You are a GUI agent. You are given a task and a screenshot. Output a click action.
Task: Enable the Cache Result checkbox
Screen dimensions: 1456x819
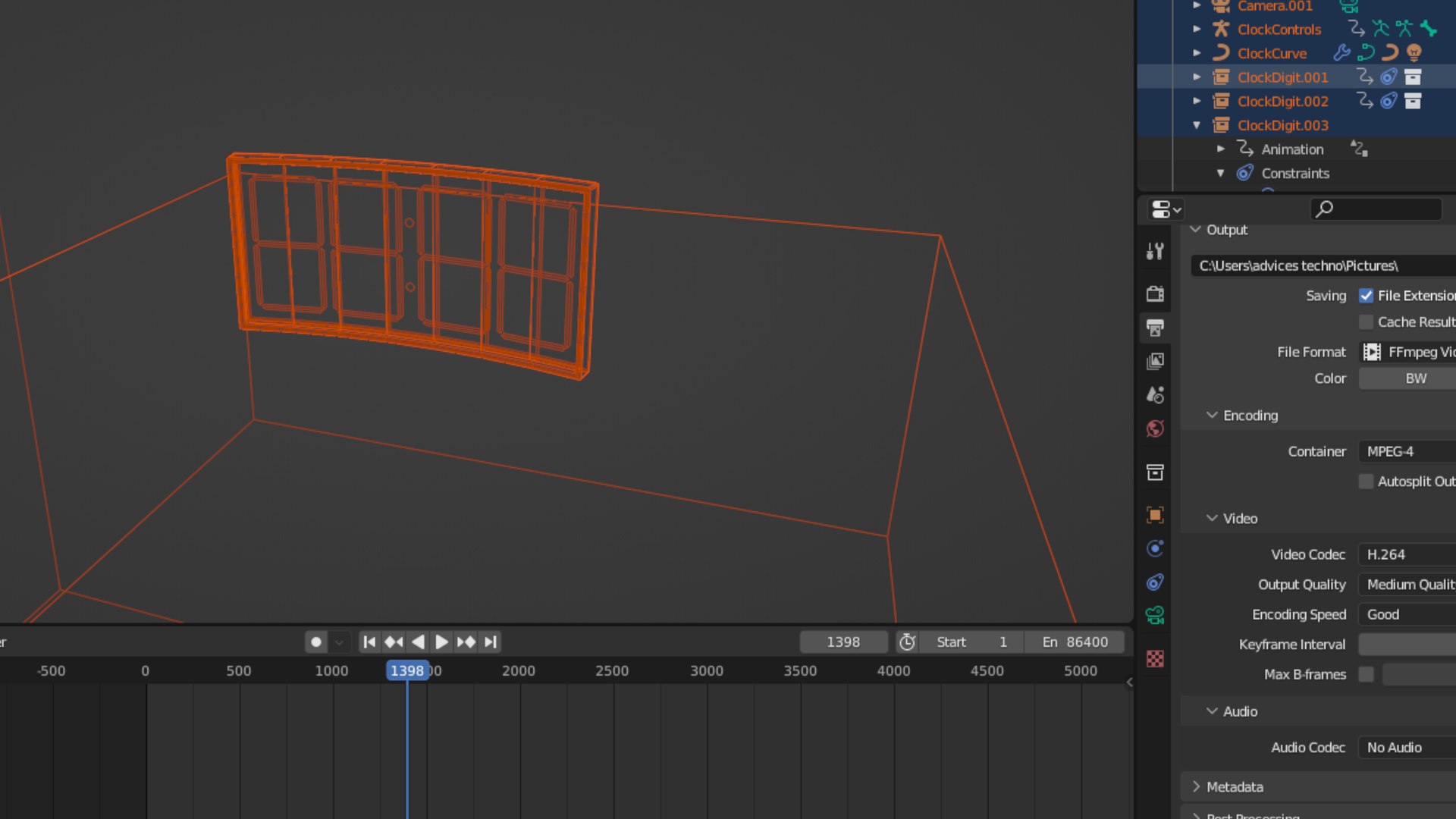coord(1367,322)
